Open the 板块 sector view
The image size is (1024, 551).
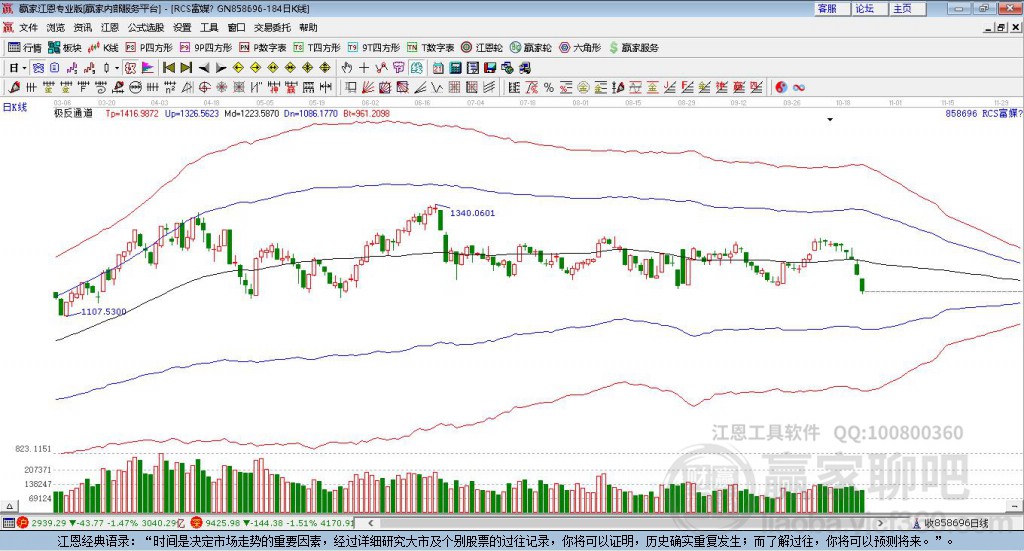point(64,48)
